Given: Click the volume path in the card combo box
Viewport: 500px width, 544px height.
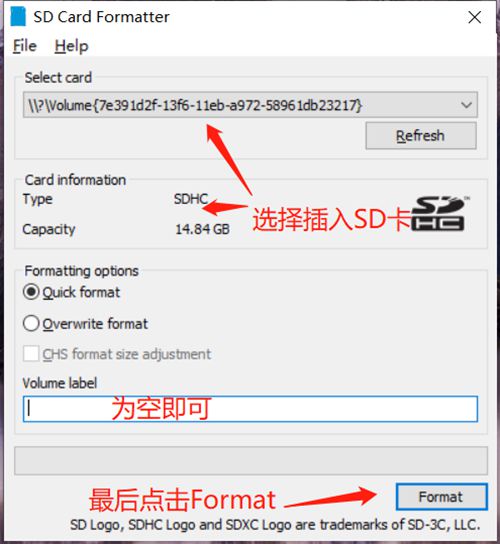Looking at the screenshot, I should tap(195, 105).
